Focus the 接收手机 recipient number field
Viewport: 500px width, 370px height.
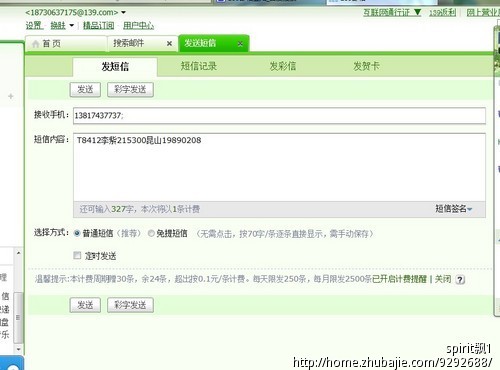tap(279, 116)
